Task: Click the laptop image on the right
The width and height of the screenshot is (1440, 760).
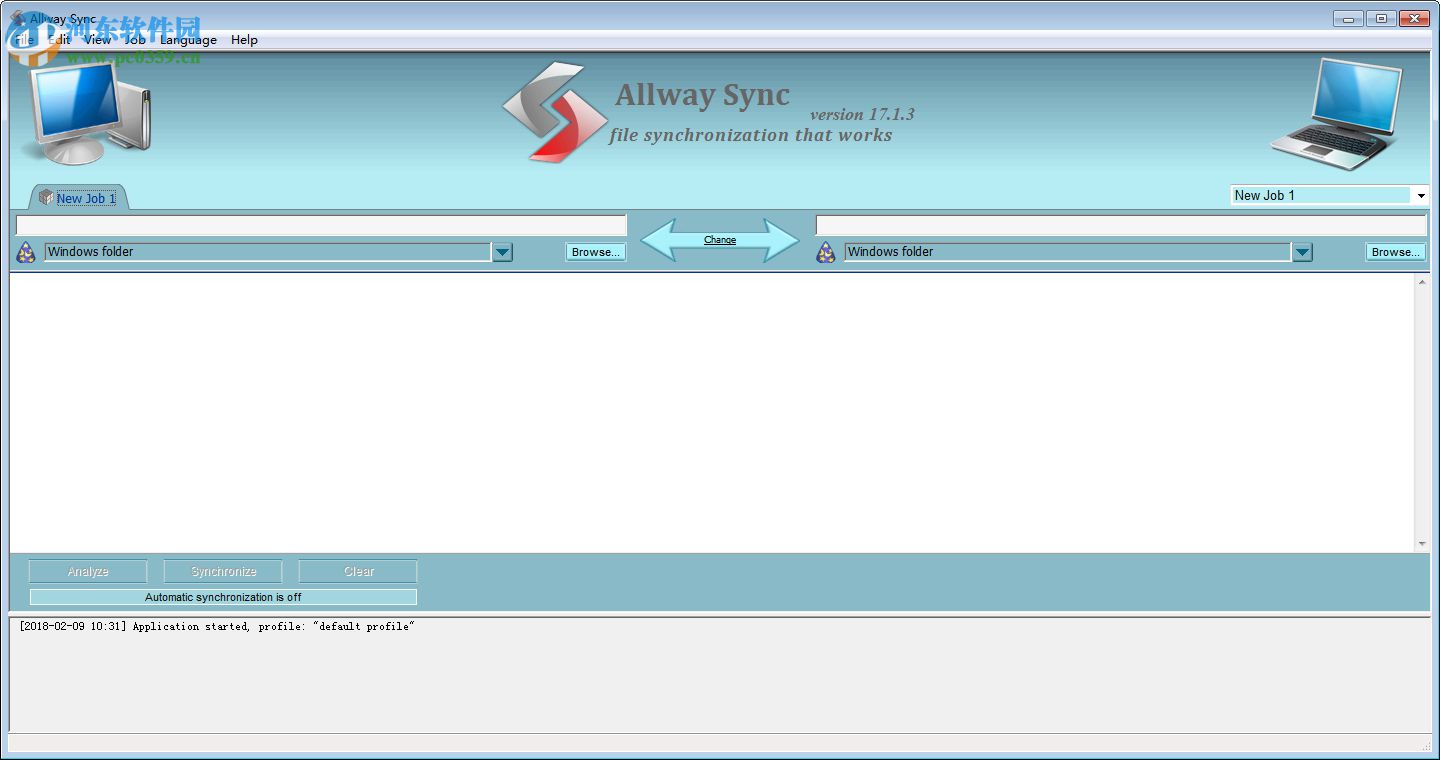Action: pyautogui.click(x=1337, y=113)
